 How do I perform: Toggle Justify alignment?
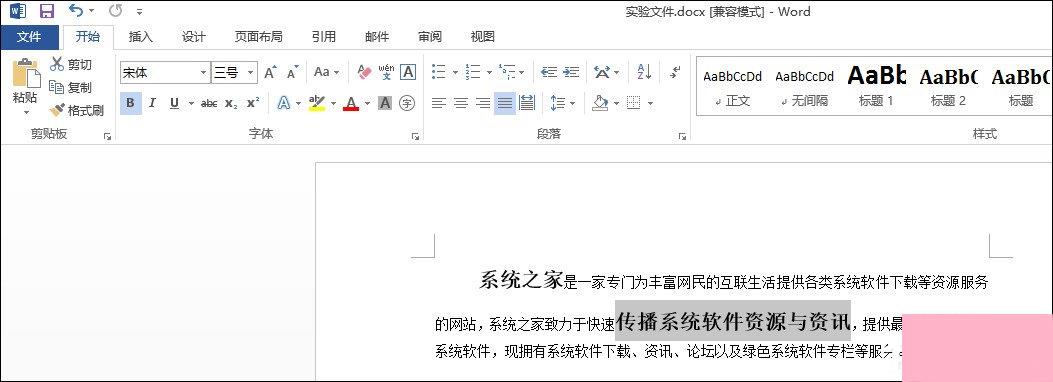click(505, 103)
